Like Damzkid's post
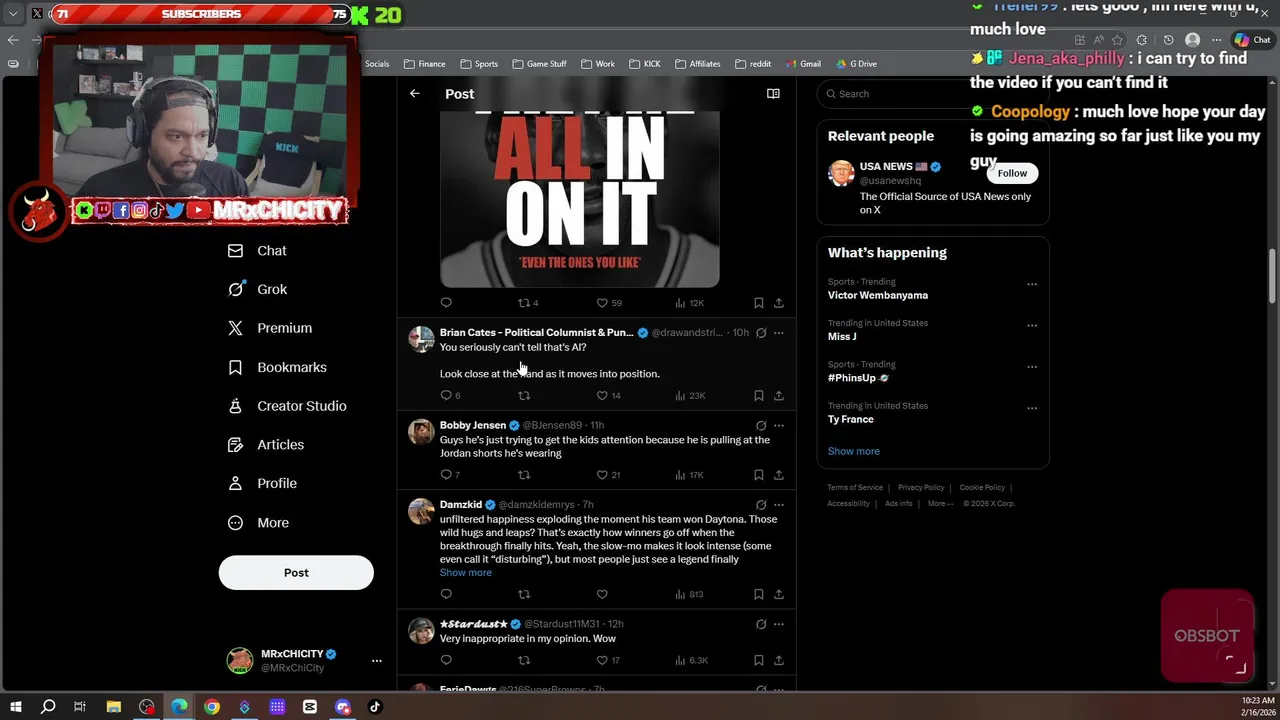The width and height of the screenshot is (1280, 720). [x=602, y=594]
